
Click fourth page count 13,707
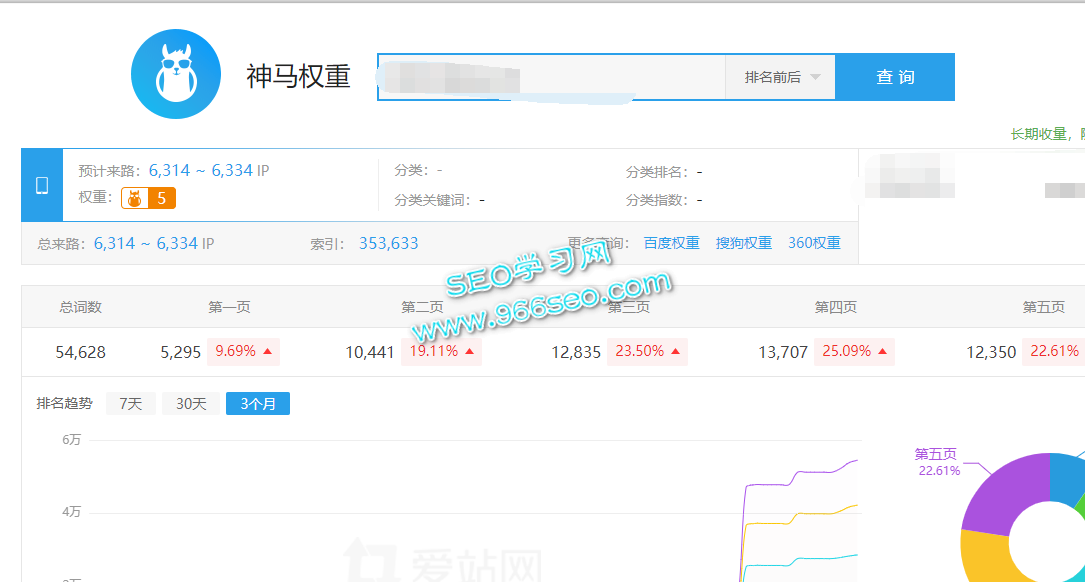pyautogui.click(x=783, y=352)
